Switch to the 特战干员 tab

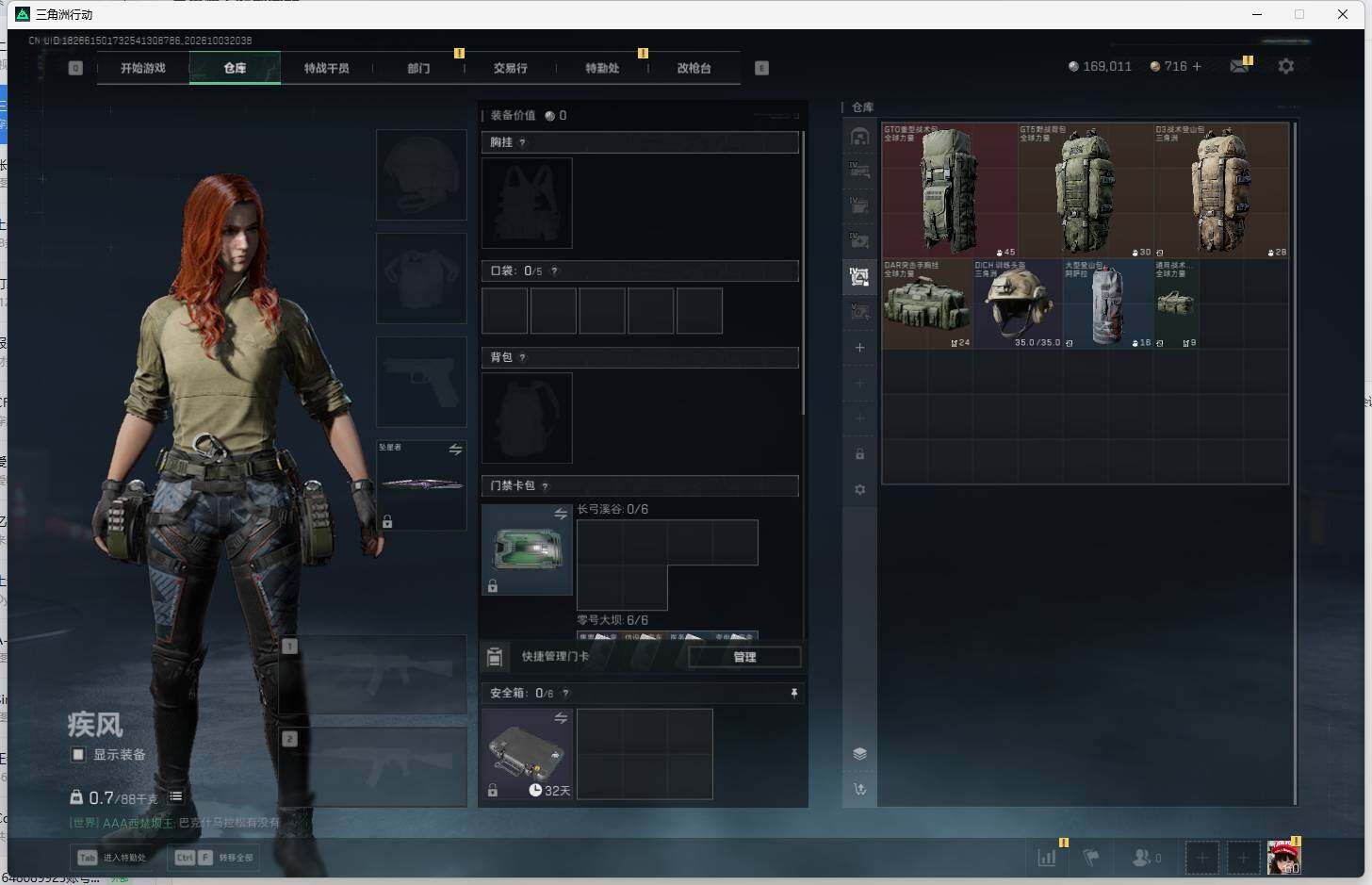[327, 68]
